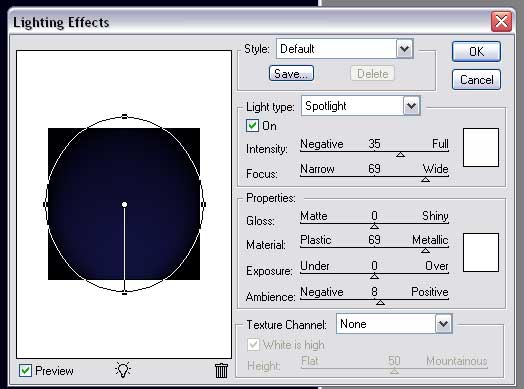Viewport: 524px width, 389px height.
Task: Uncheck the light On checkbox
Action: click(252, 126)
